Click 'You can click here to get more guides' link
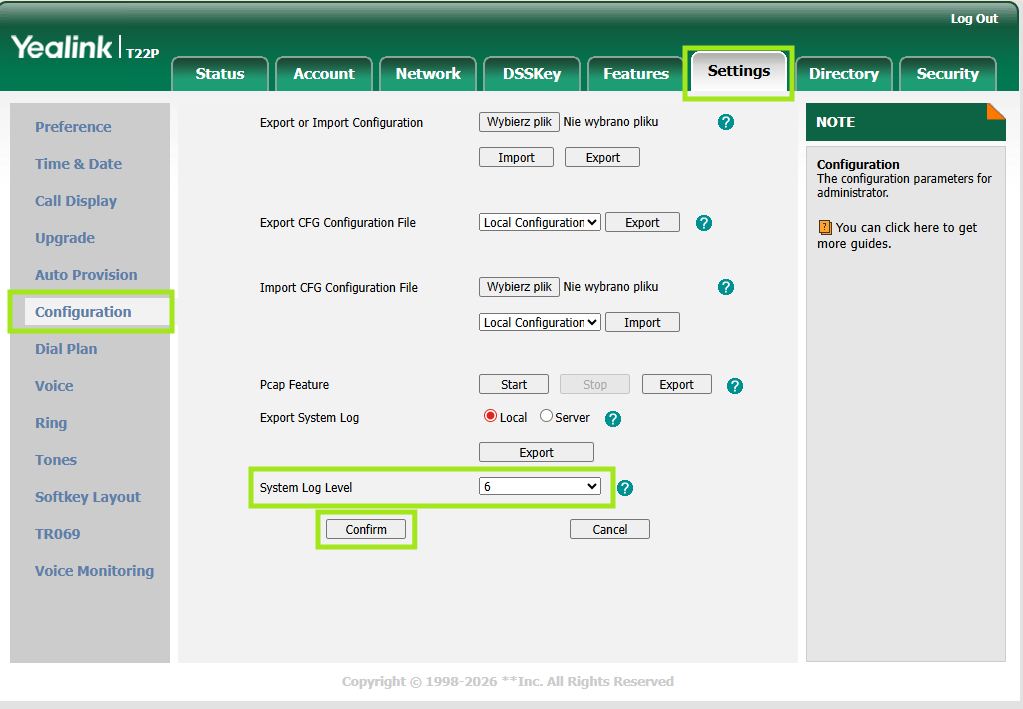Screen dimensions: 1023x709 (897, 235)
